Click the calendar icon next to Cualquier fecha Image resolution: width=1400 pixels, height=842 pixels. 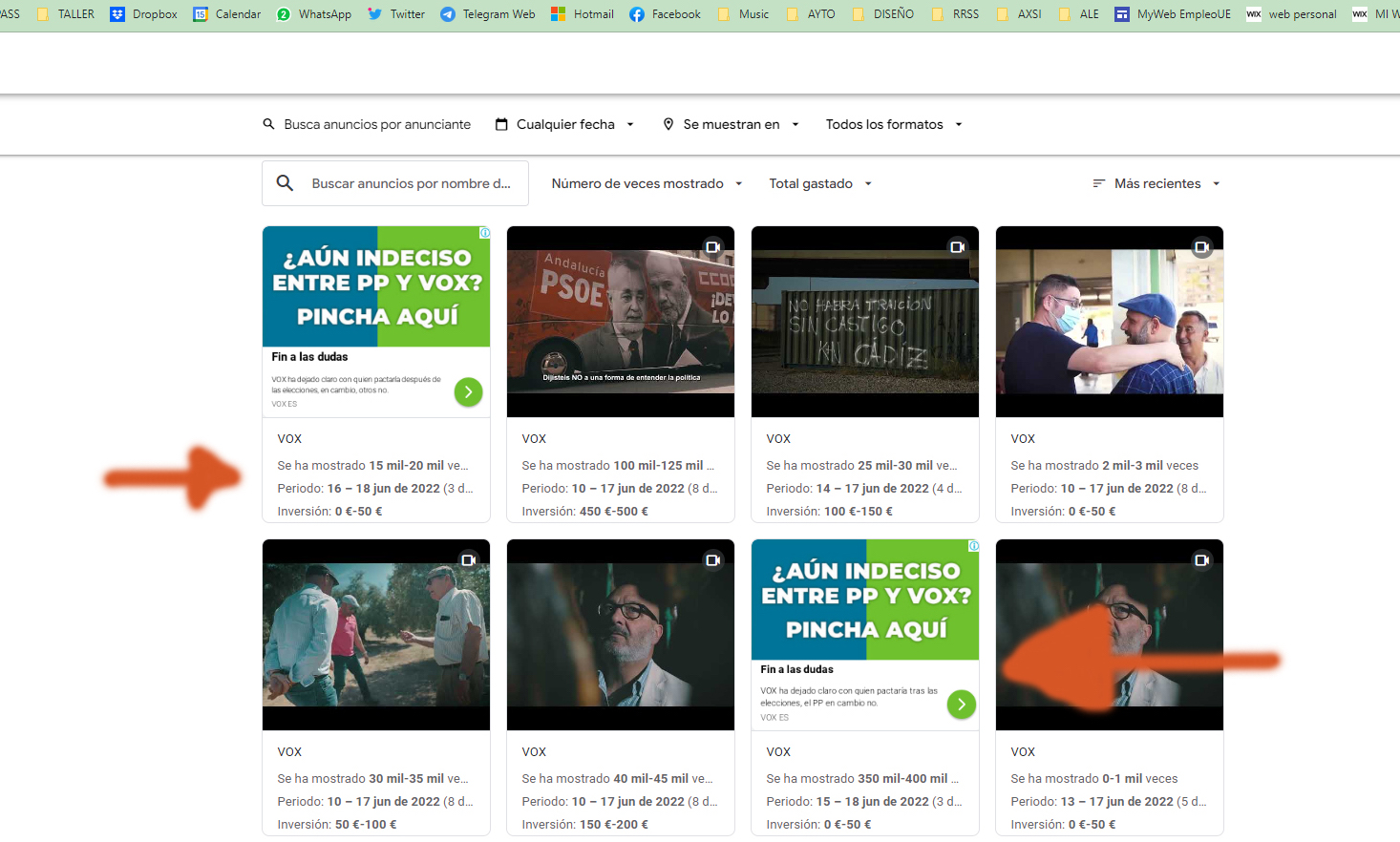tap(501, 124)
